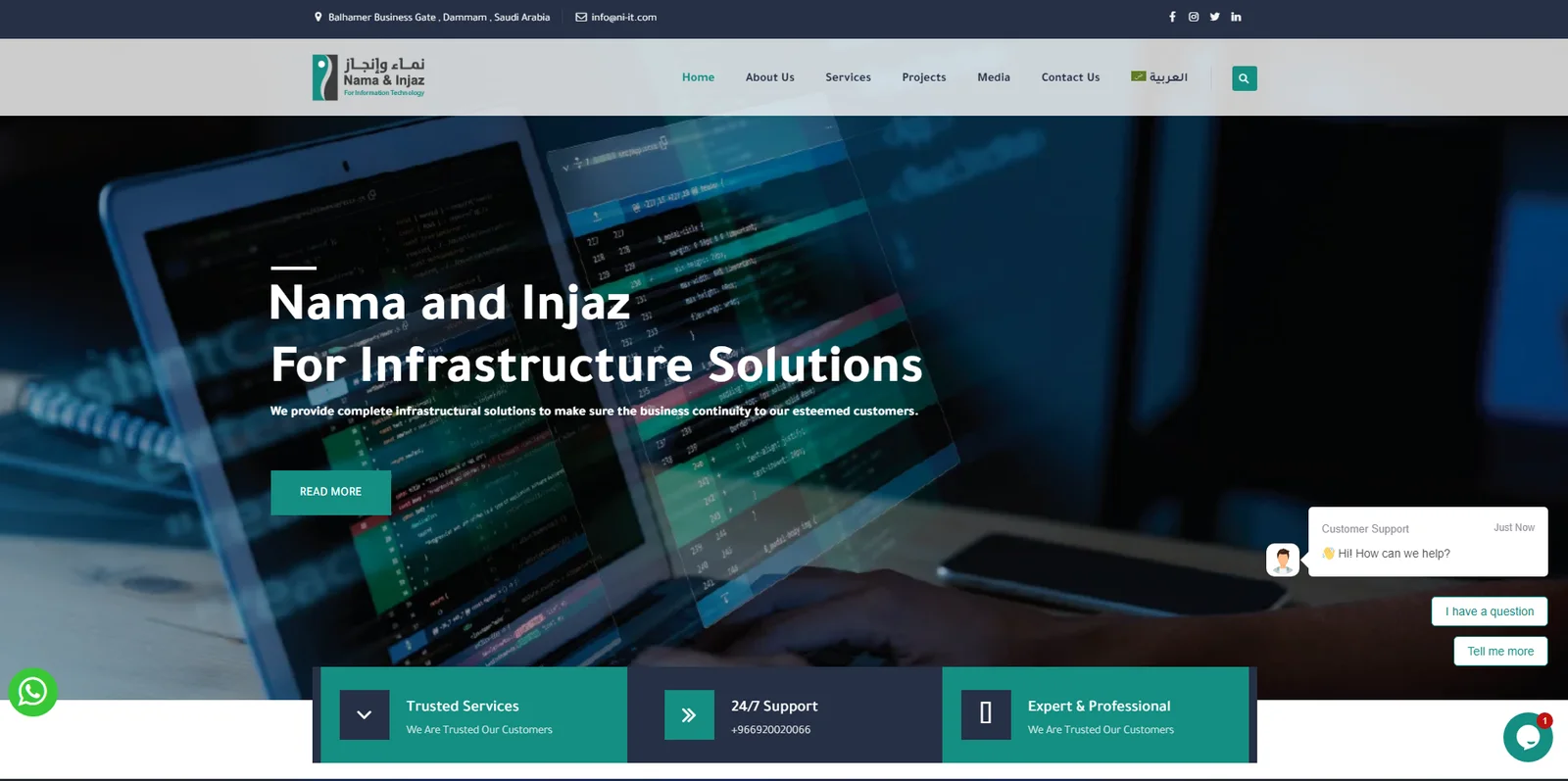Click the double-arrow 24/7 Support icon
The height and width of the screenshot is (781, 1568).
(689, 715)
